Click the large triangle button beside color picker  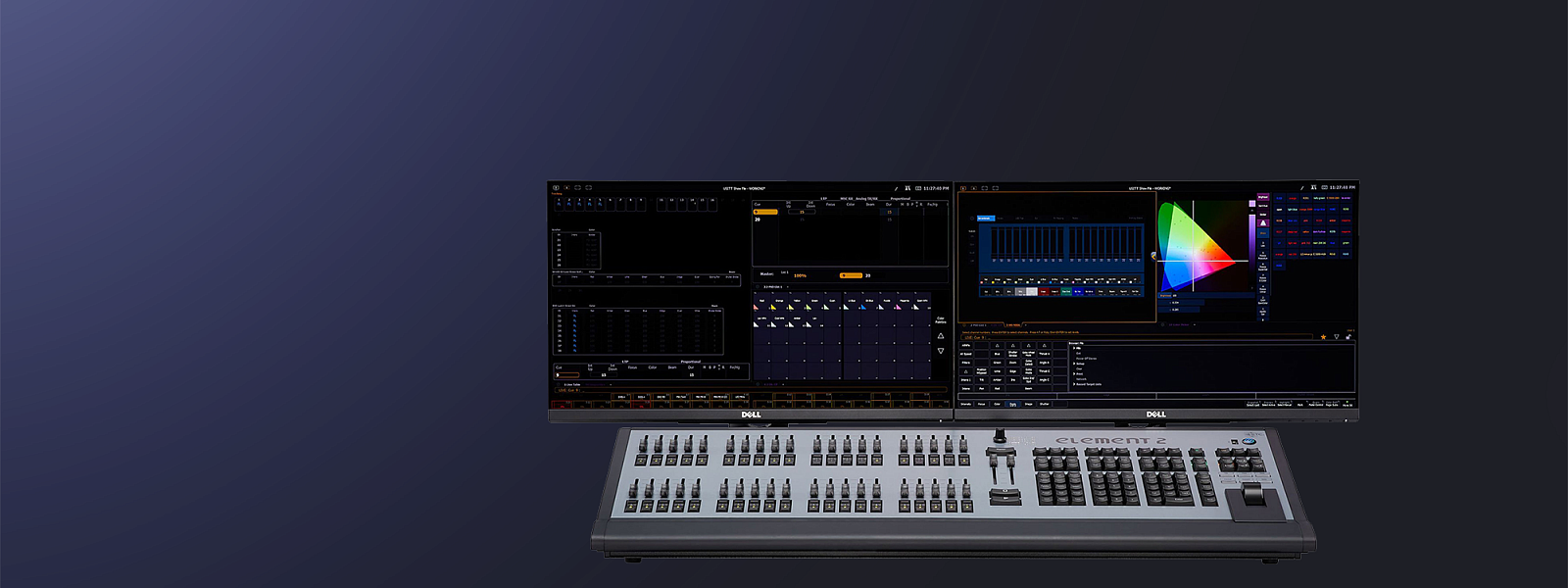click(x=1263, y=222)
